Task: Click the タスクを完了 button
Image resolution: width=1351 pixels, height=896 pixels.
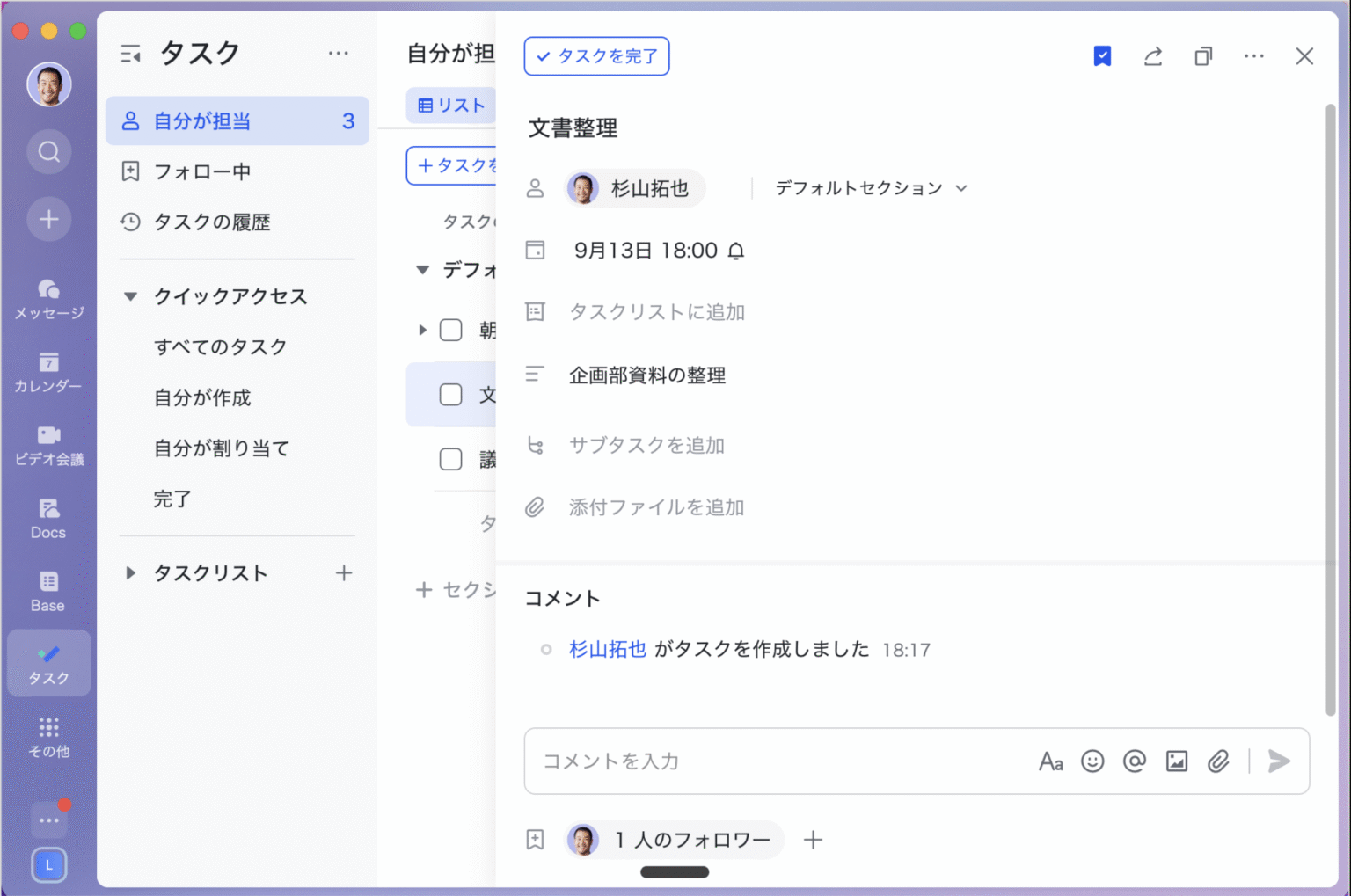Action: click(596, 56)
